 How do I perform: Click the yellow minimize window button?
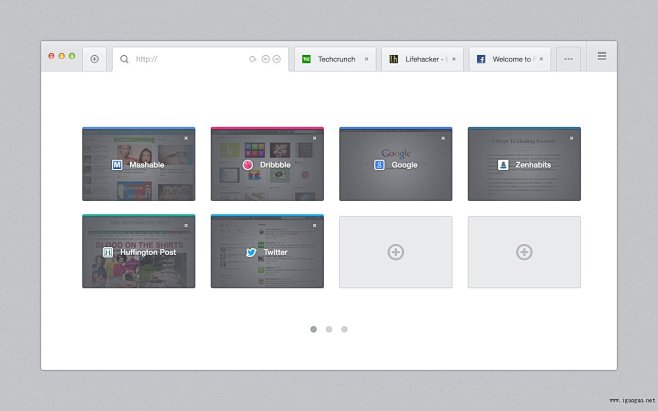click(x=62, y=56)
